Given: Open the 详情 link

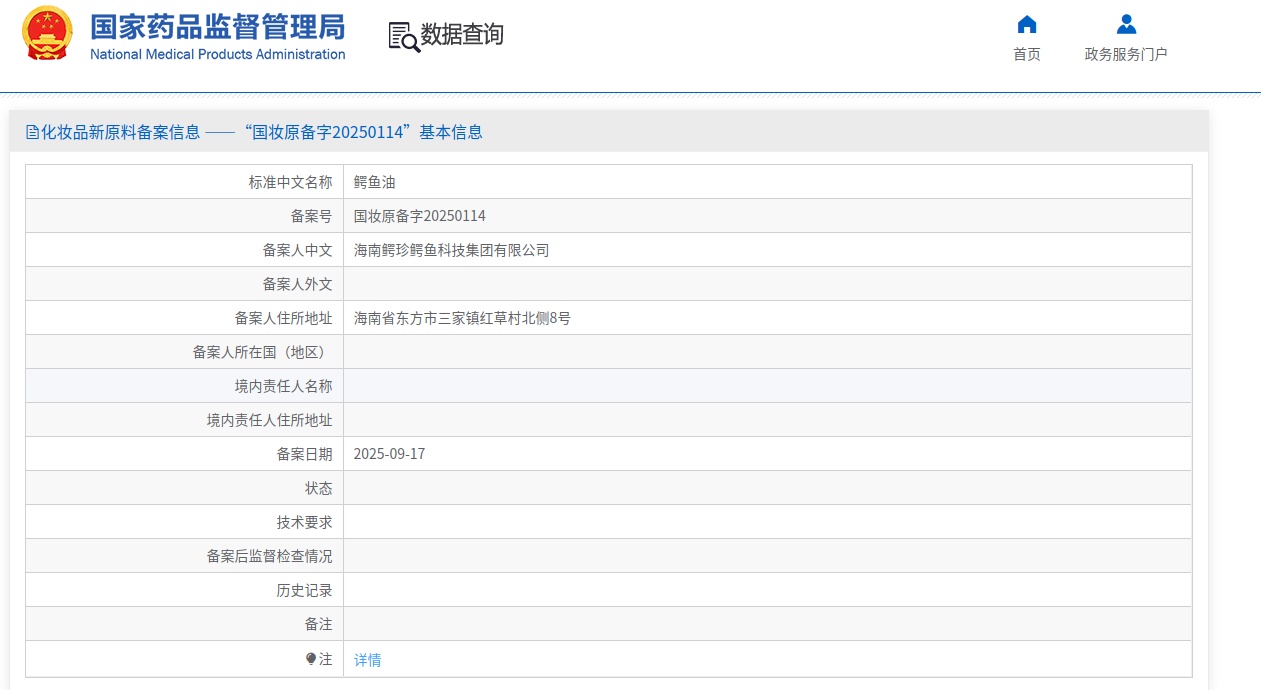Looking at the screenshot, I should click(x=367, y=660).
